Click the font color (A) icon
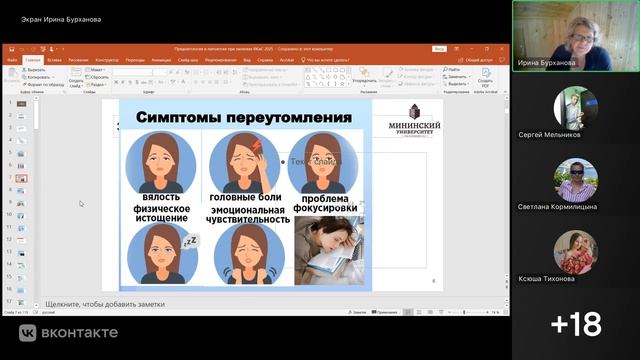This screenshot has height=360, width=640. (183, 82)
